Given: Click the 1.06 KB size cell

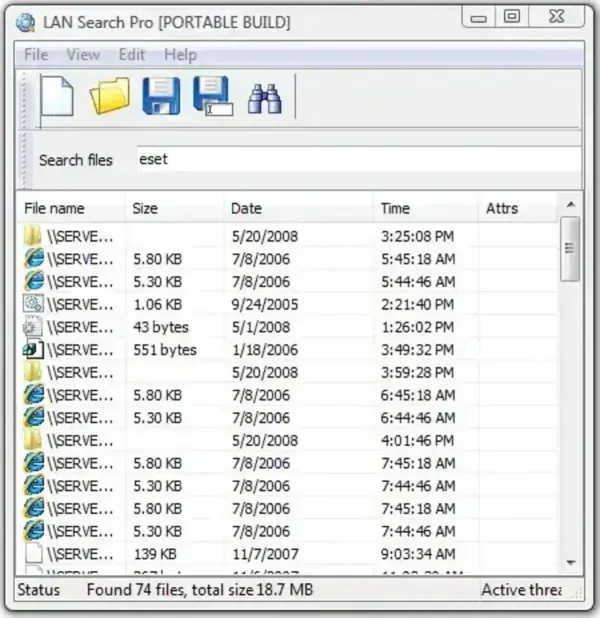Looking at the screenshot, I should (x=157, y=304).
